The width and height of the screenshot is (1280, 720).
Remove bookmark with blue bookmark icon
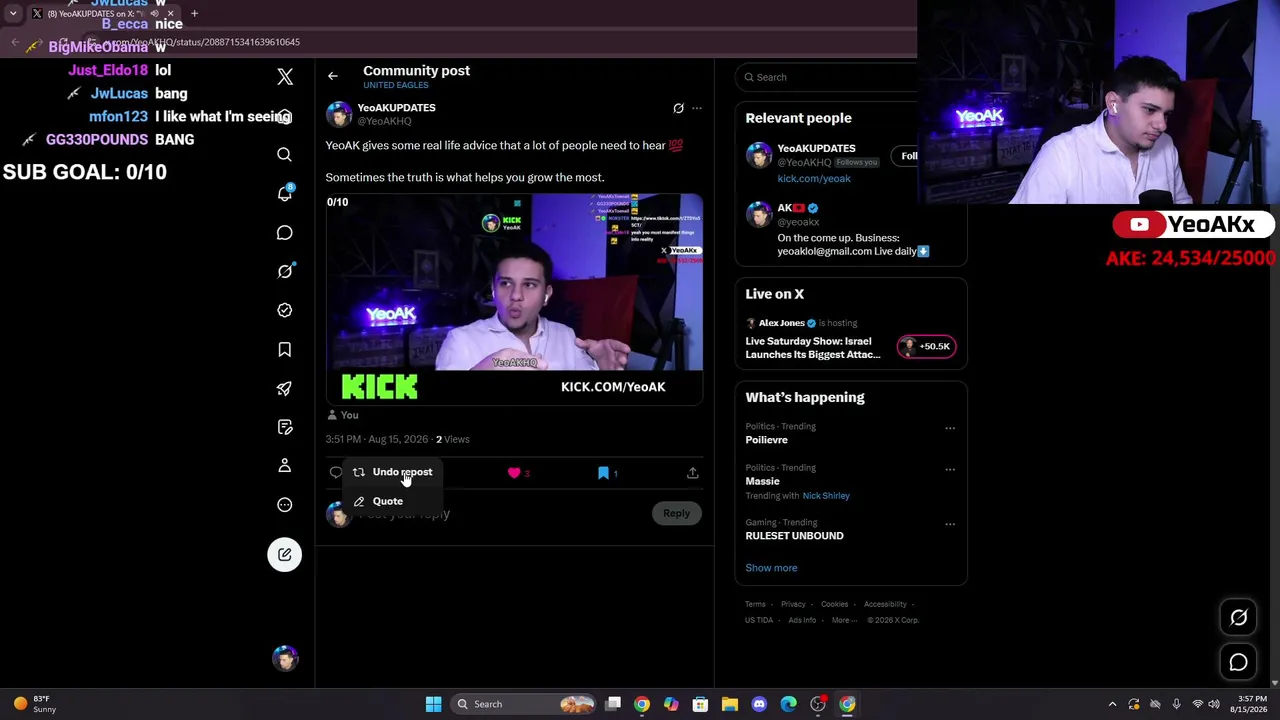point(603,473)
